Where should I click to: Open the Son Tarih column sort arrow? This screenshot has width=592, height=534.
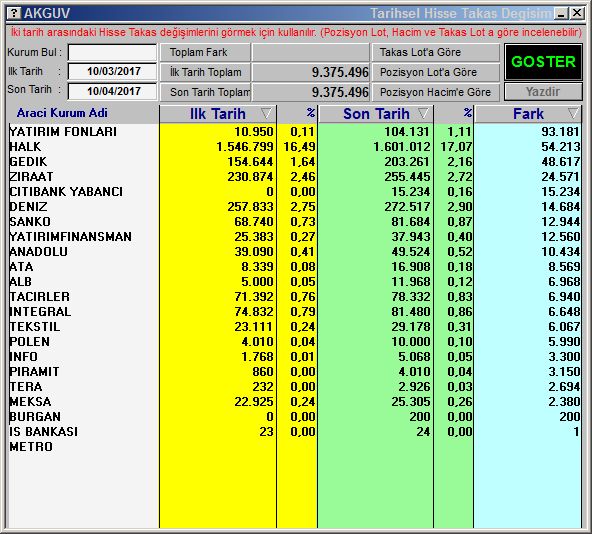point(423,113)
